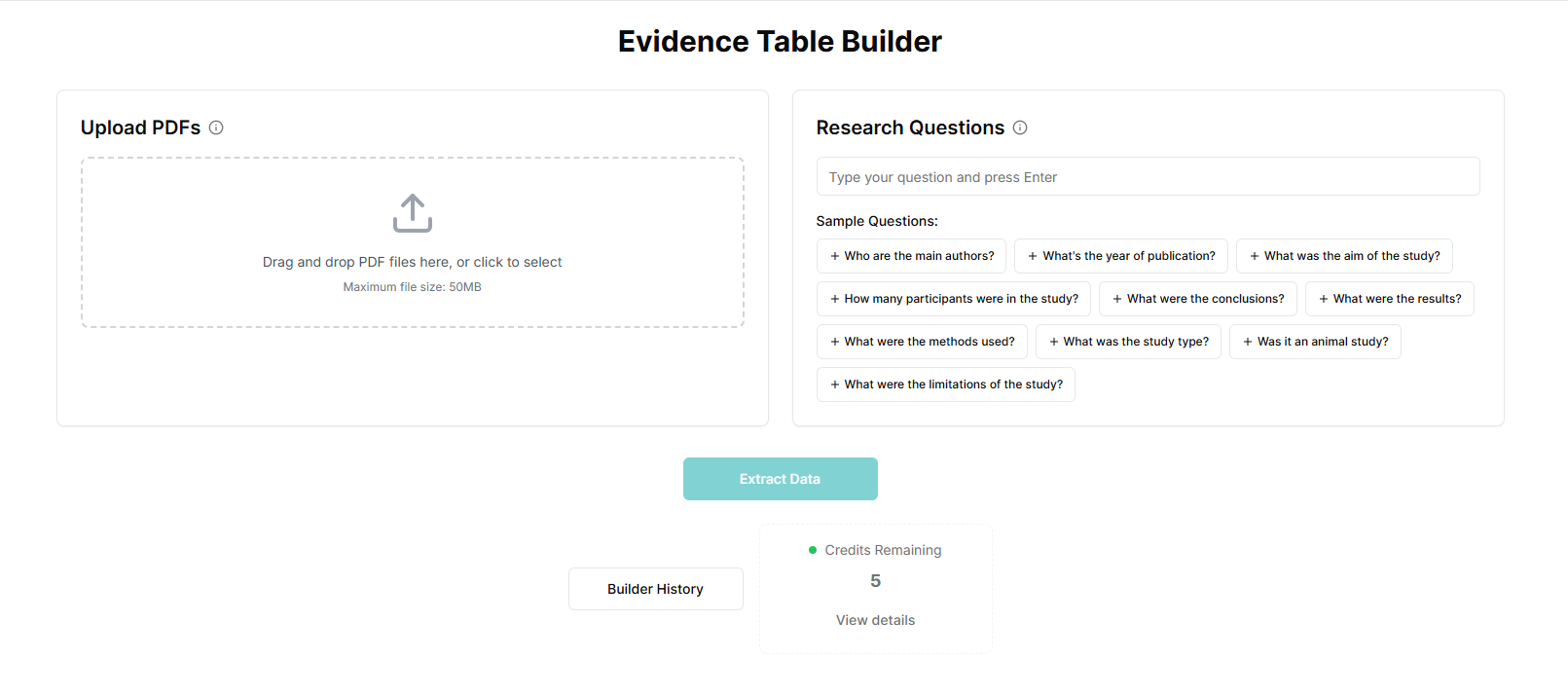Viewport: 1568px width, 695px height.
Task: Open Builder History
Action: tap(655, 589)
